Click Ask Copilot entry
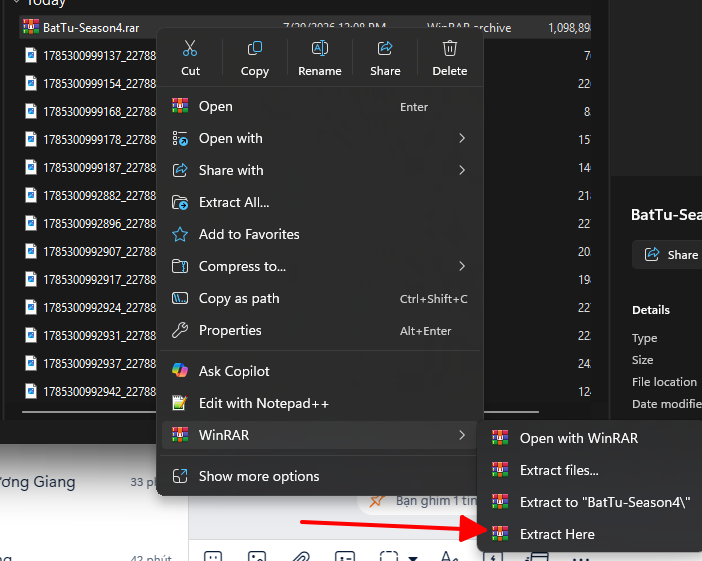Viewport: 702px width, 561px height. [320, 371]
